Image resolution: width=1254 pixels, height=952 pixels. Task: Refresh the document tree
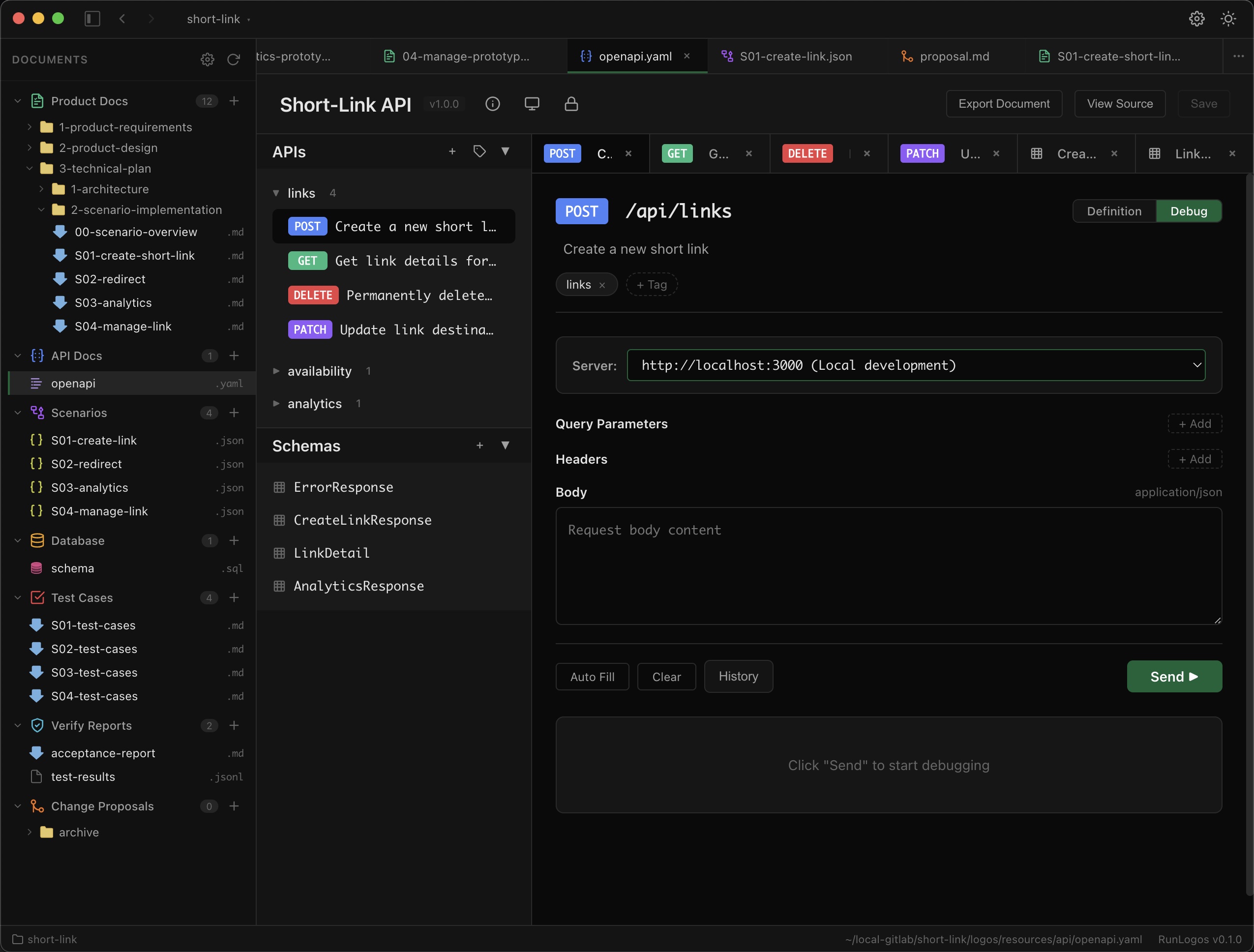234,59
